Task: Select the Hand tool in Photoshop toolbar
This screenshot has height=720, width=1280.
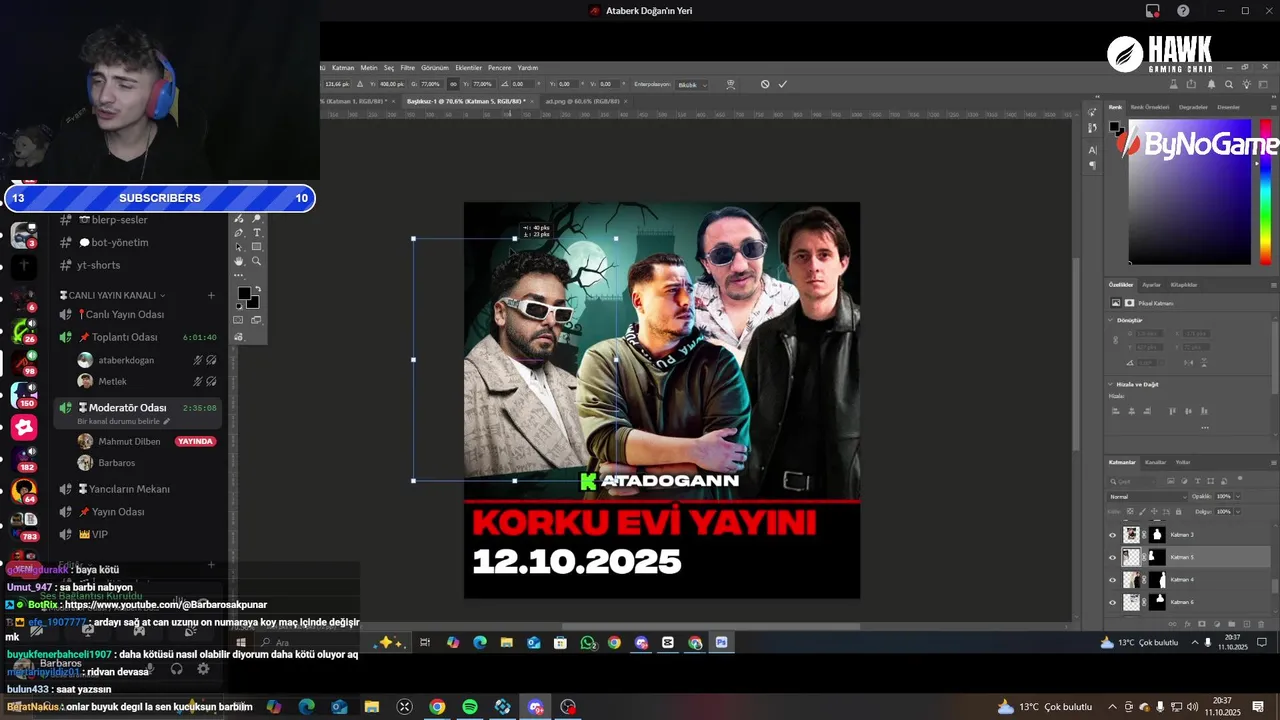Action: tap(238, 261)
